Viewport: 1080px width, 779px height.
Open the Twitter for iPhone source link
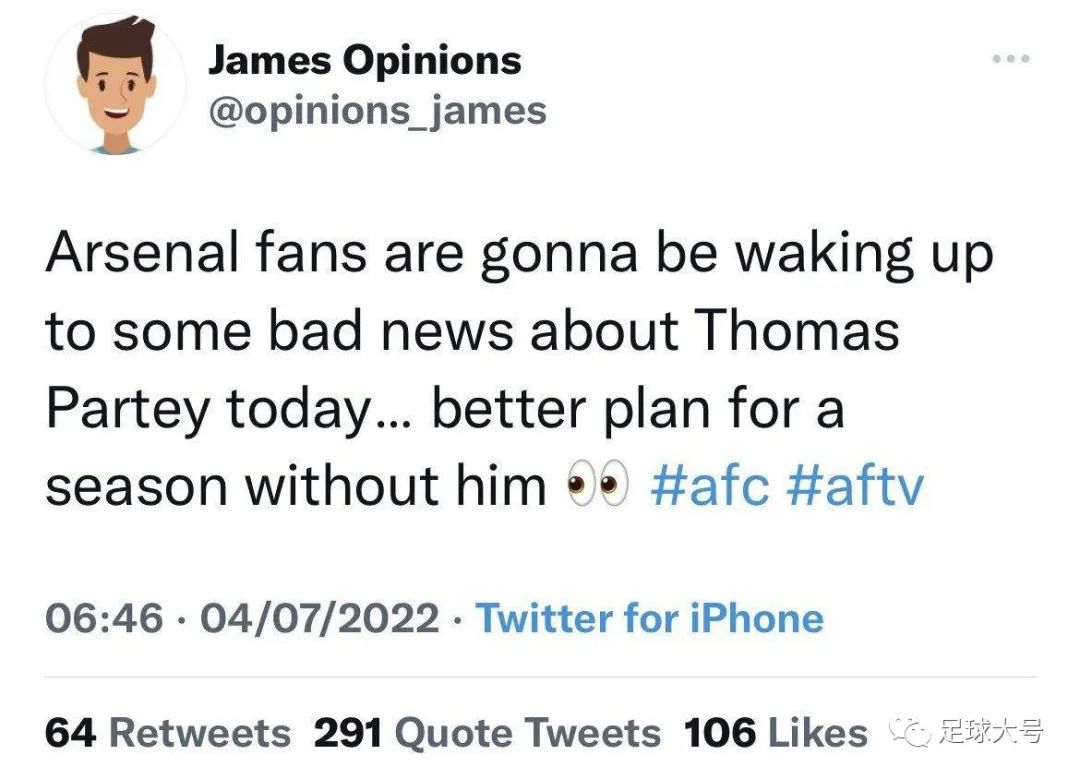click(x=649, y=617)
